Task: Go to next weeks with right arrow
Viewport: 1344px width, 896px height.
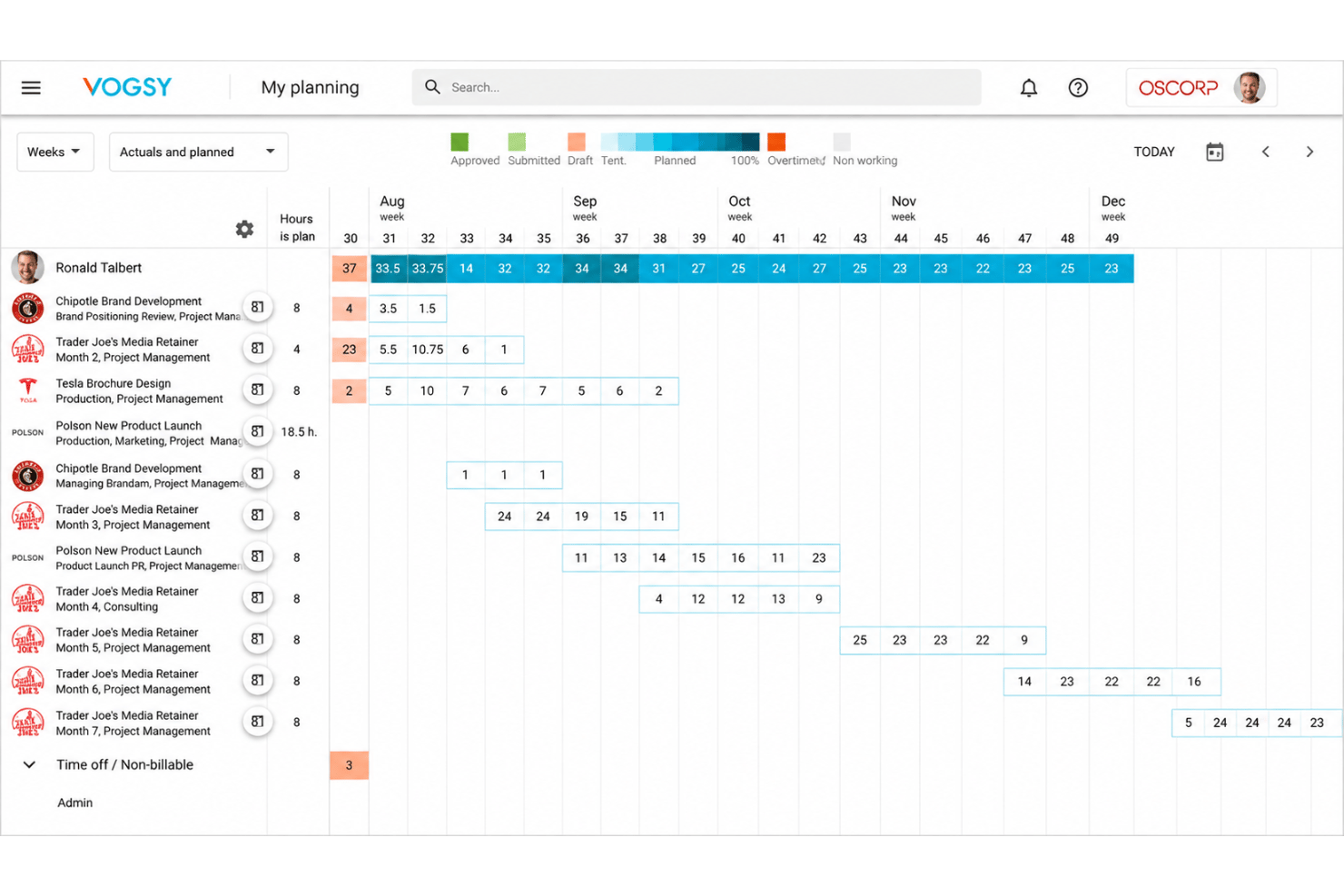Action: point(1309,152)
